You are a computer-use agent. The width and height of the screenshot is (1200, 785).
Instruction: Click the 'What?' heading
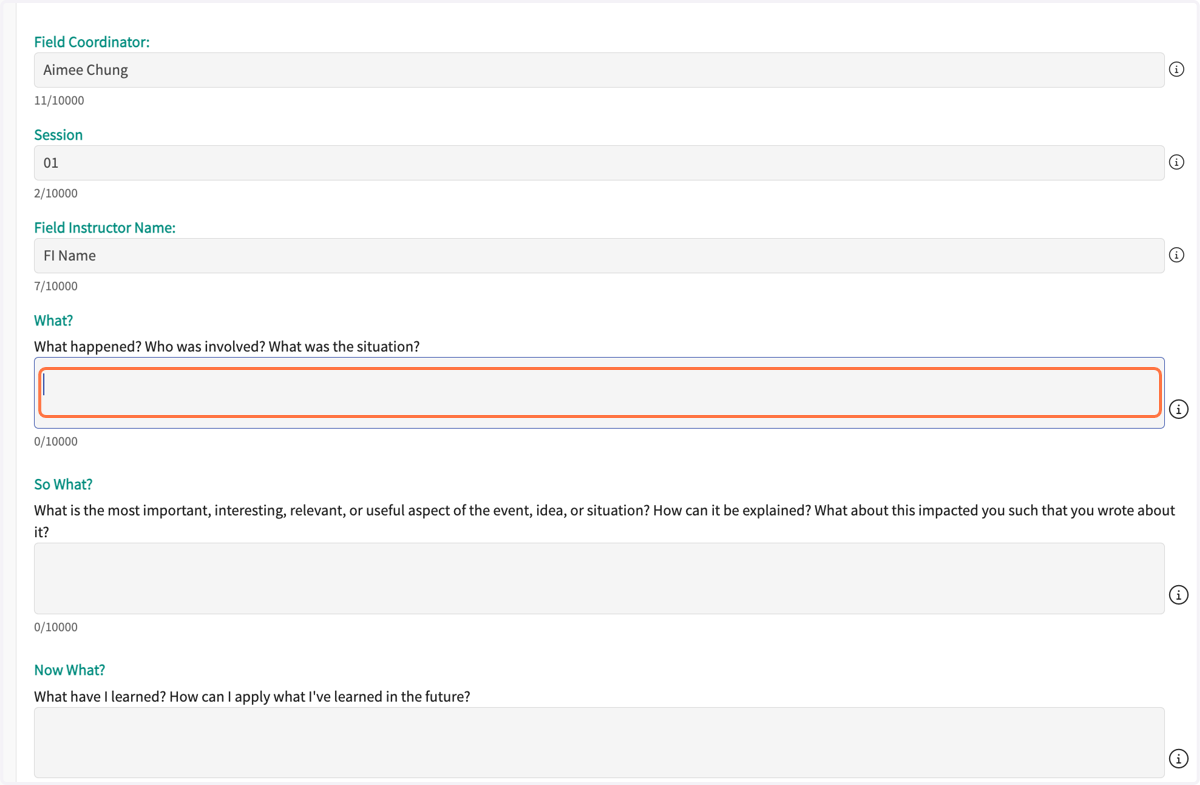coord(54,321)
